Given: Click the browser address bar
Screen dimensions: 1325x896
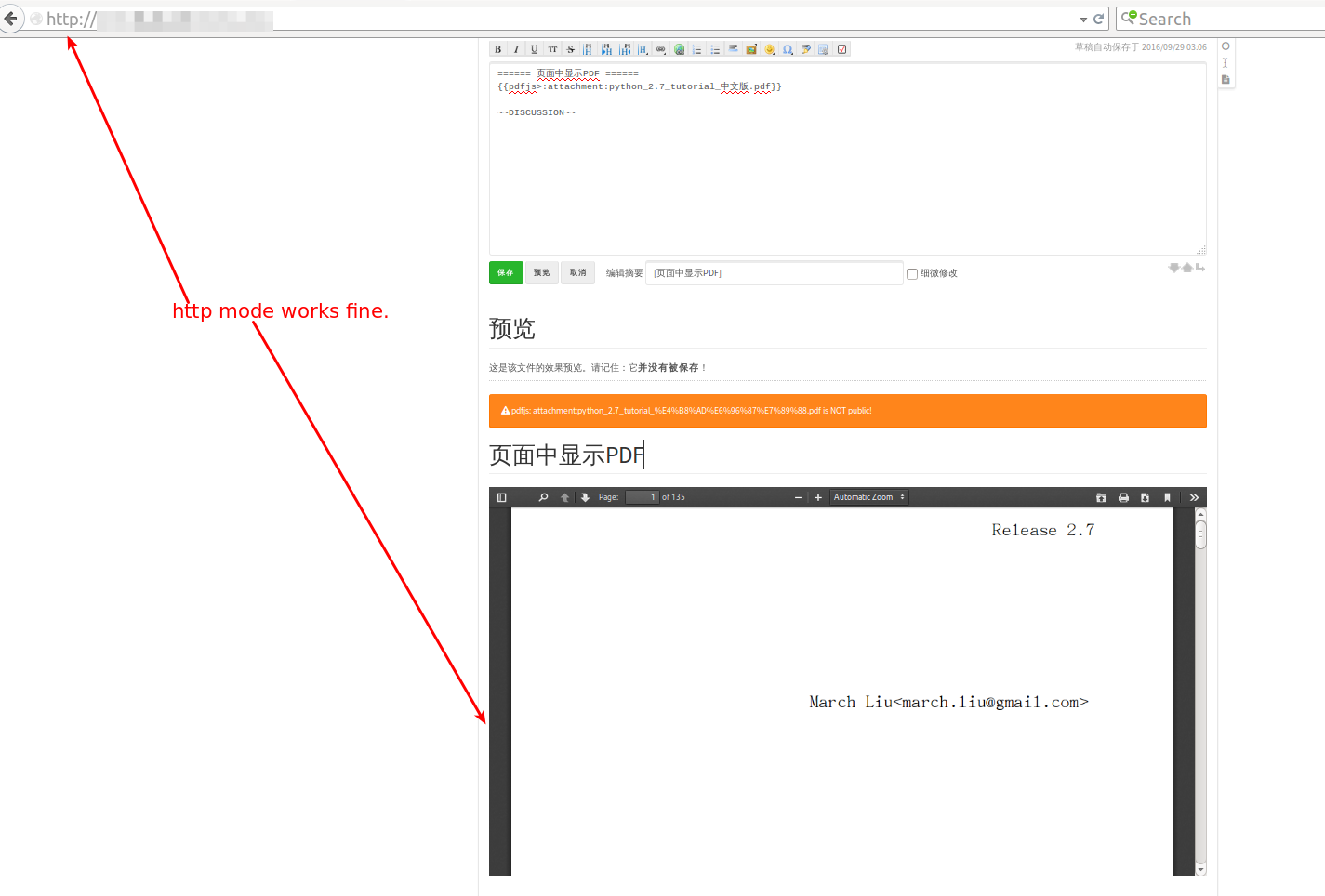Looking at the screenshot, I should tap(558, 19).
